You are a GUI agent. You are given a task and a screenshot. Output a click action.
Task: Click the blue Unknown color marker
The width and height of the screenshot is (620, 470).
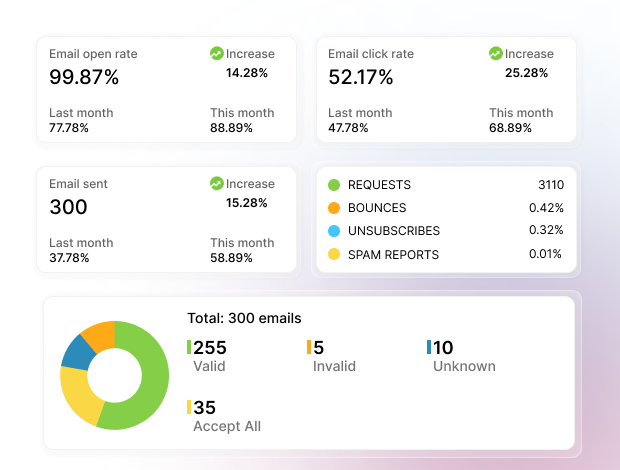[x=429, y=347]
